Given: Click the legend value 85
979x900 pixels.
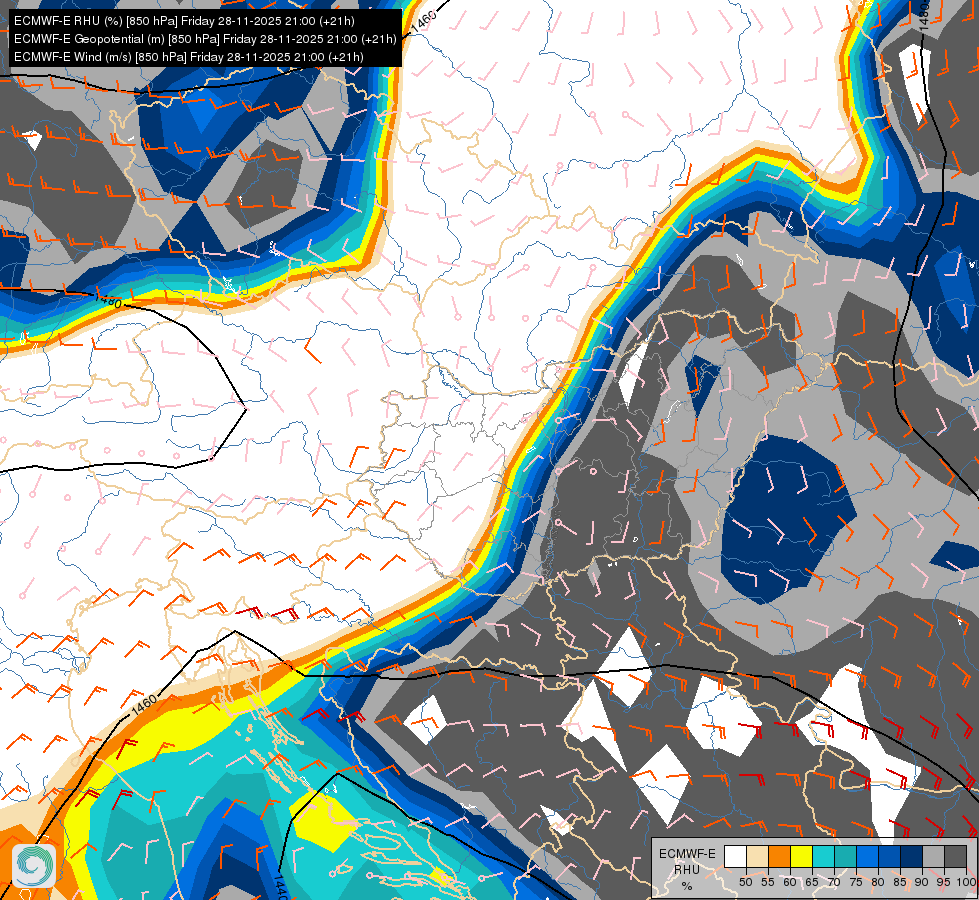Looking at the screenshot, I should tap(900, 882).
